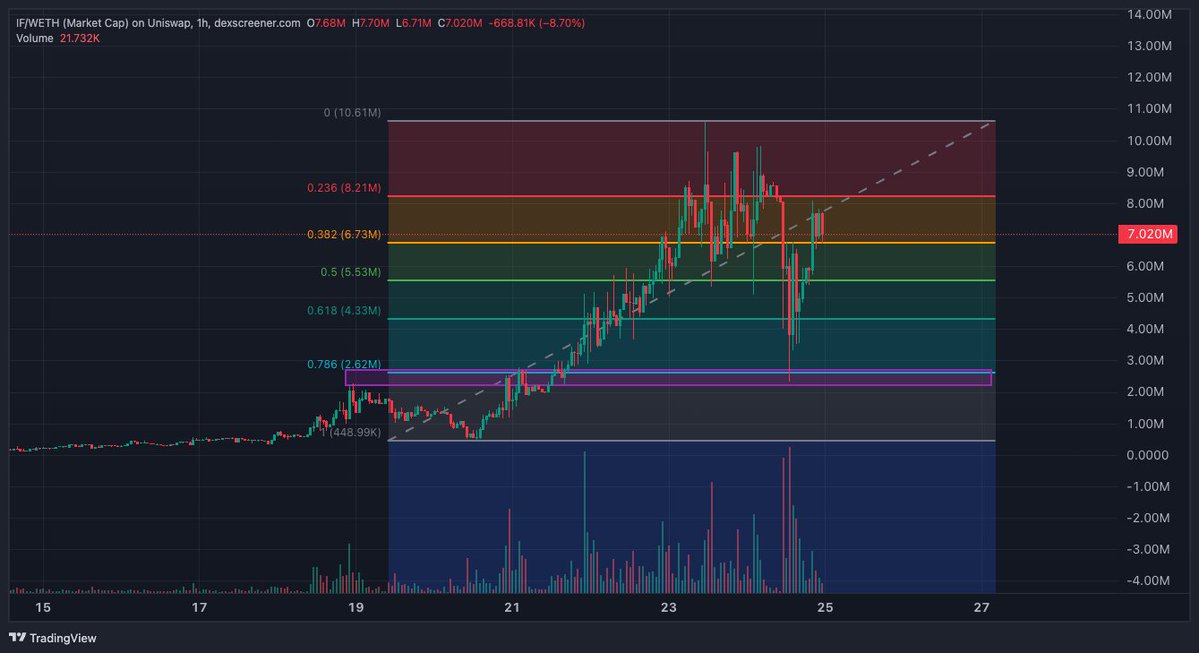Click the TradingView logo
1199x653 pixels.
pyautogui.click(x=53, y=638)
